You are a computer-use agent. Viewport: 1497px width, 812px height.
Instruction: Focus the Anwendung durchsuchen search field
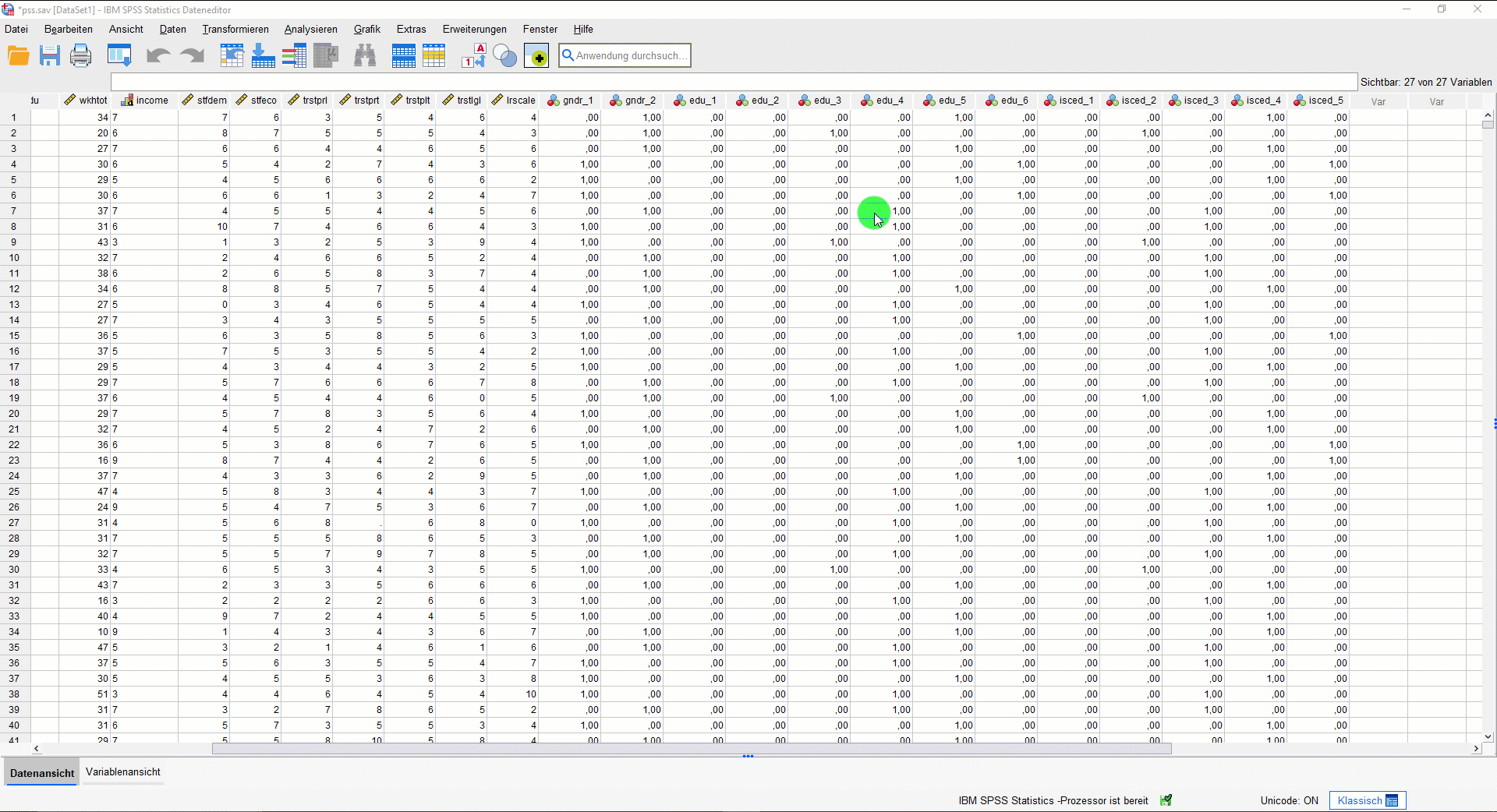coord(625,55)
